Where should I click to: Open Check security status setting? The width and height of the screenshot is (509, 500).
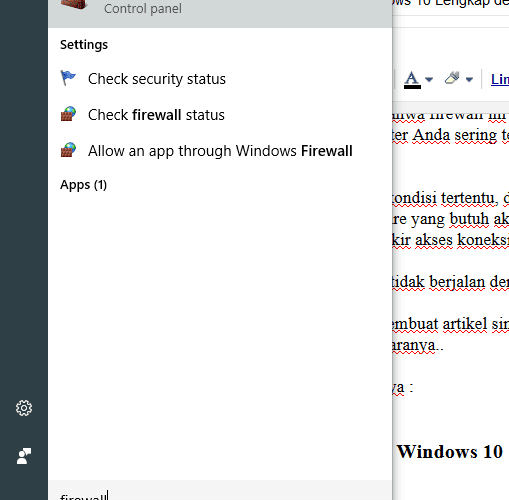(157, 79)
